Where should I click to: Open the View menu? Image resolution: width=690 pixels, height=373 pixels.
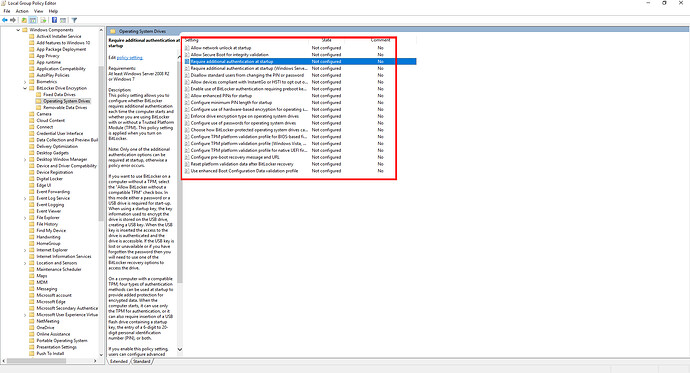coord(39,11)
